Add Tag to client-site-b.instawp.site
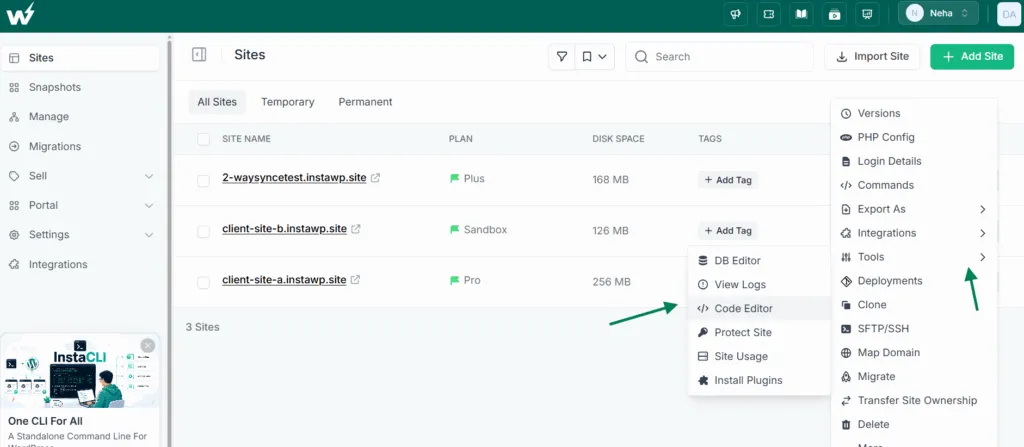Viewport: 1024px width, 447px height. point(728,231)
